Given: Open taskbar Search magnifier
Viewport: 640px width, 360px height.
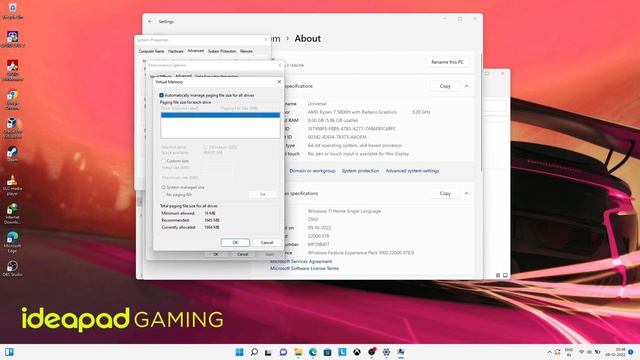Looking at the screenshot, I should [254, 352].
